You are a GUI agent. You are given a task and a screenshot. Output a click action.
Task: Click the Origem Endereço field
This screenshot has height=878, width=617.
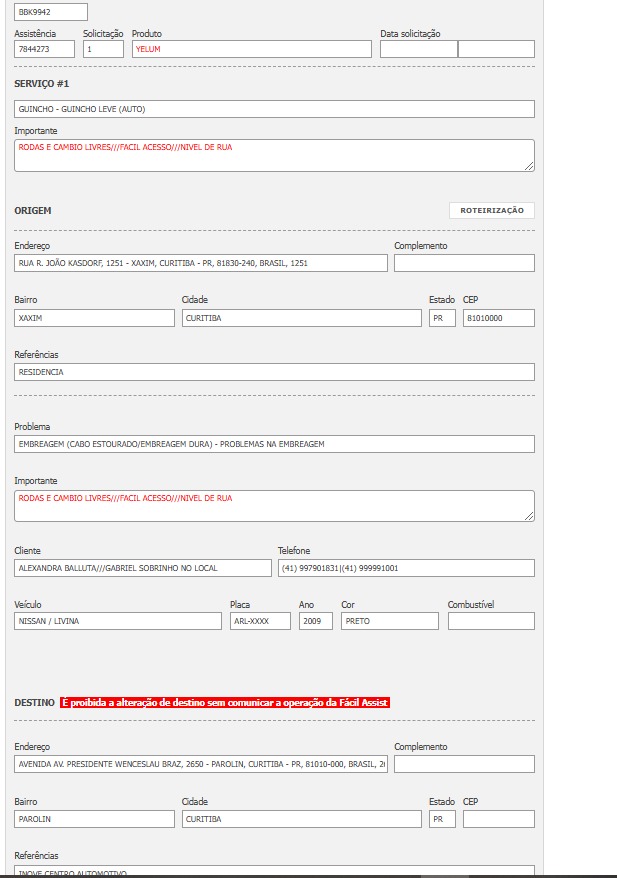point(200,263)
